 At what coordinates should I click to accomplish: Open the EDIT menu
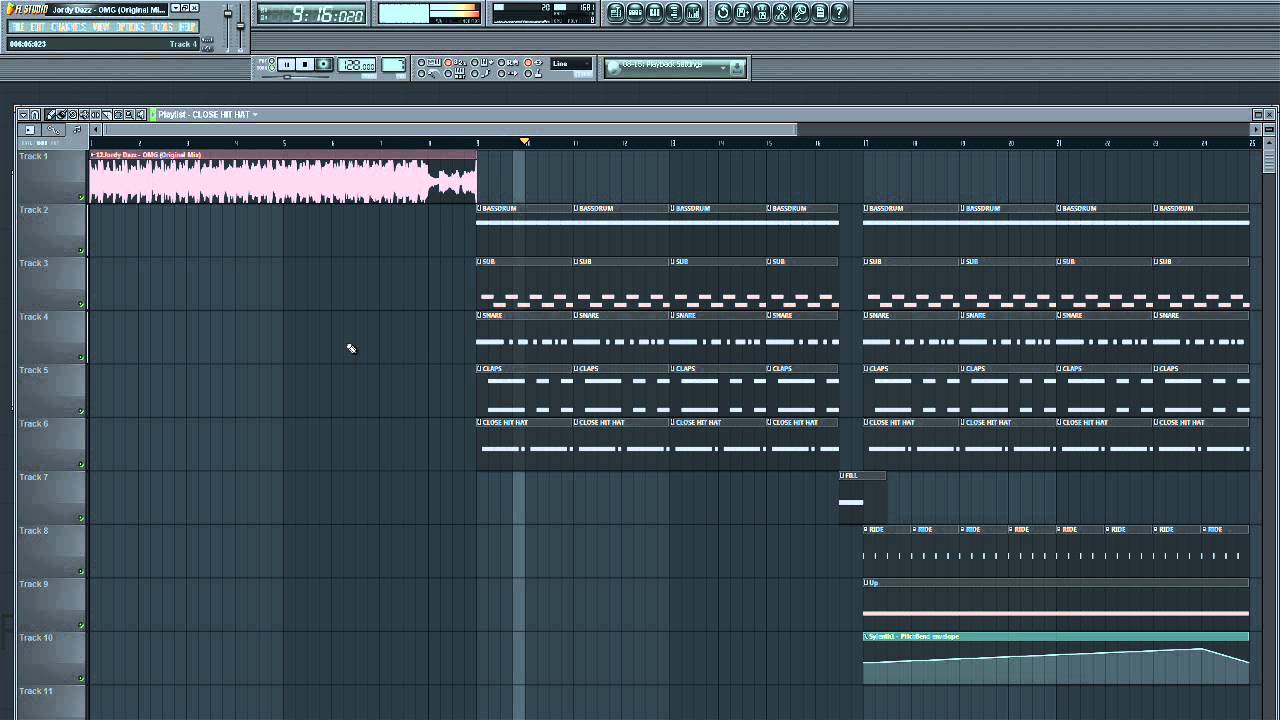(x=37, y=27)
